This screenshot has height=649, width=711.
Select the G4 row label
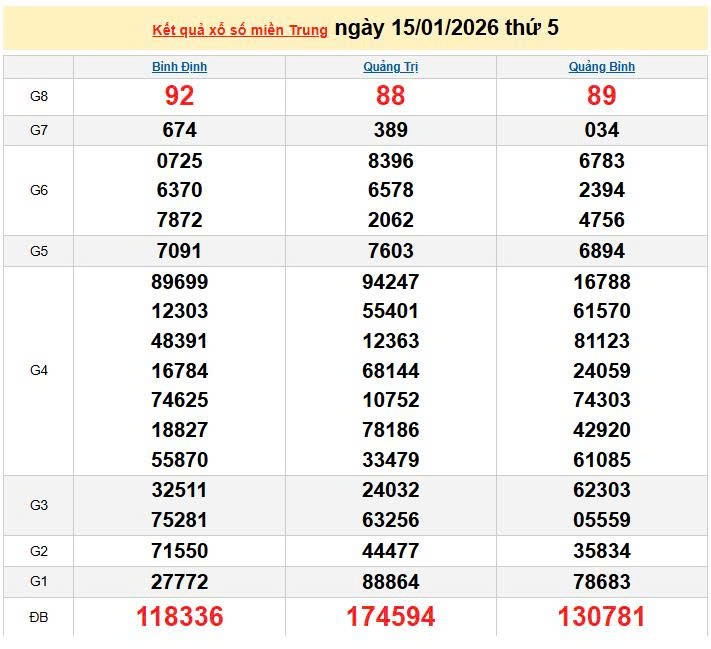tap(39, 371)
